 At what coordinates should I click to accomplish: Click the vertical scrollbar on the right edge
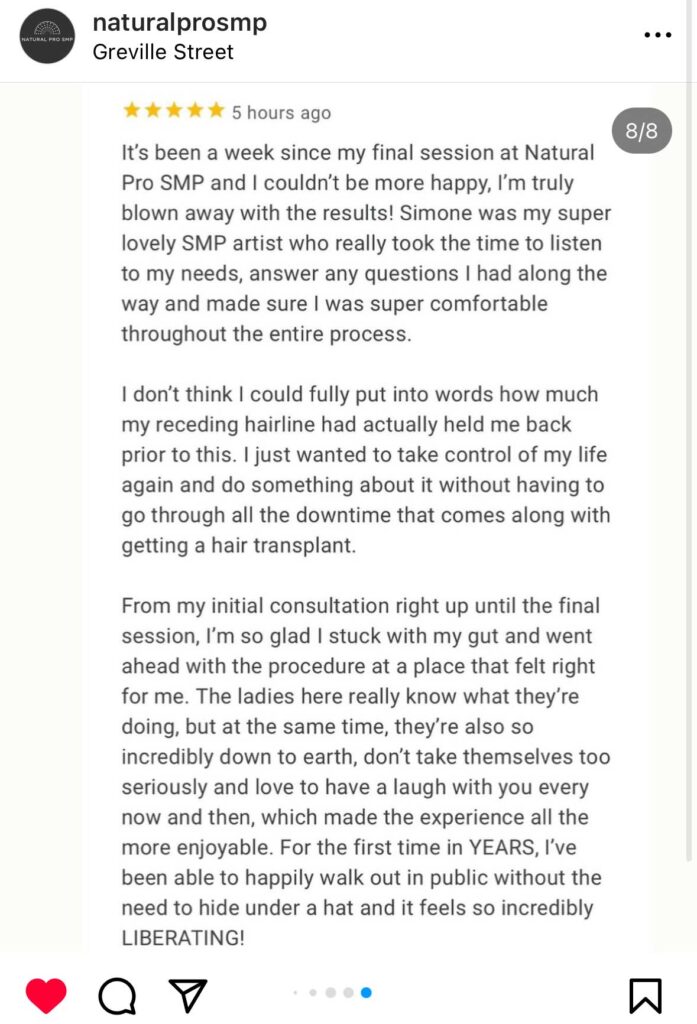click(x=689, y=431)
